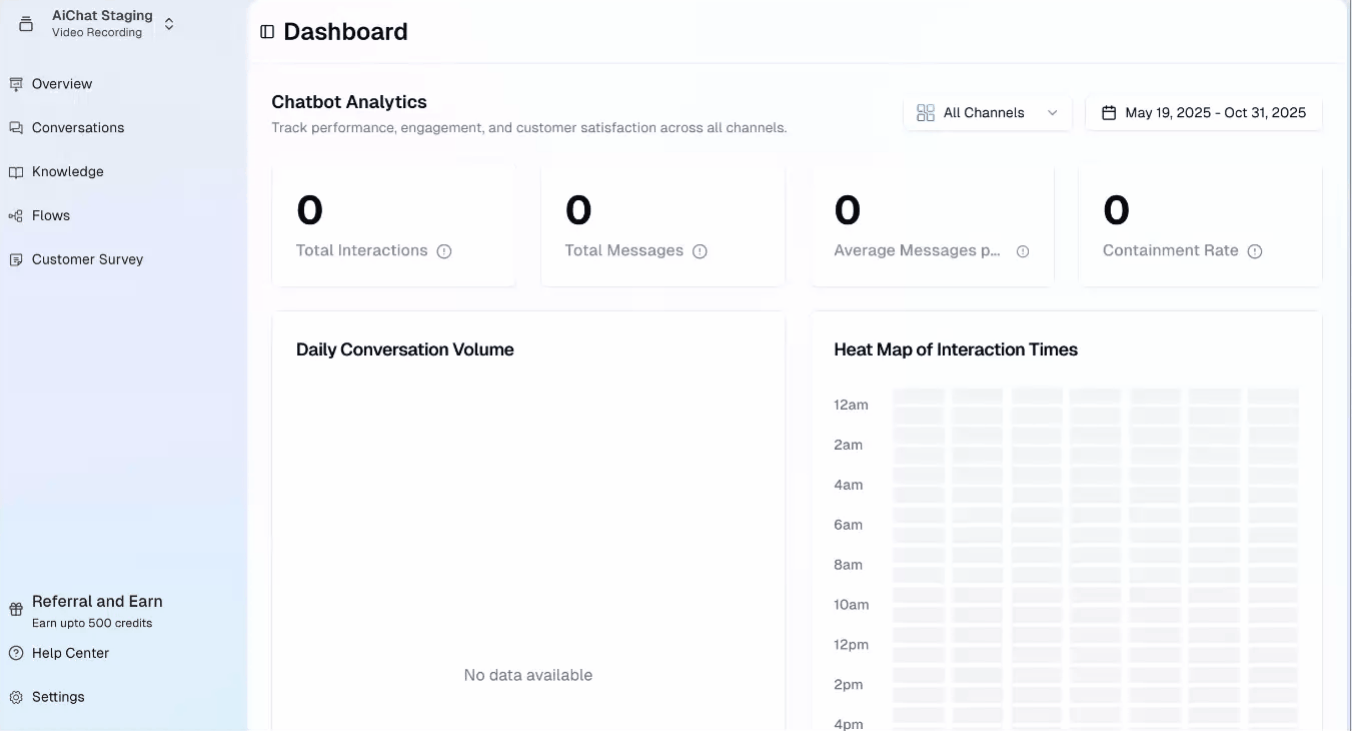The height and width of the screenshot is (731, 1352).
Task: Click the grid icon next to All Channels
Action: (x=925, y=112)
